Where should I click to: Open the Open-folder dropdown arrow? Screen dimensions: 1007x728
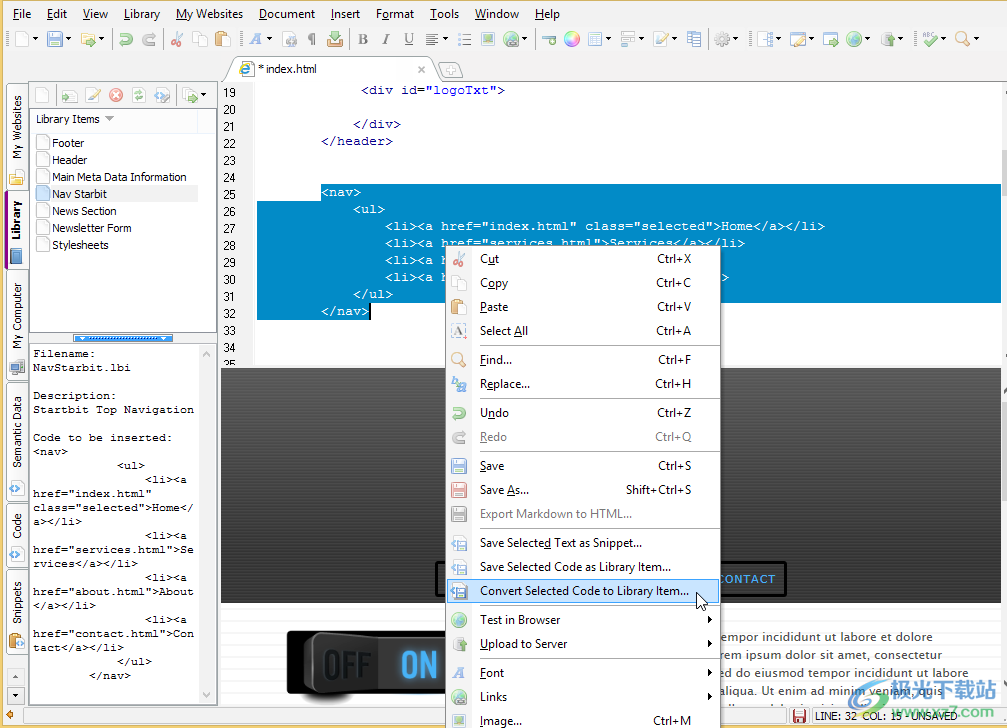(x=101, y=39)
